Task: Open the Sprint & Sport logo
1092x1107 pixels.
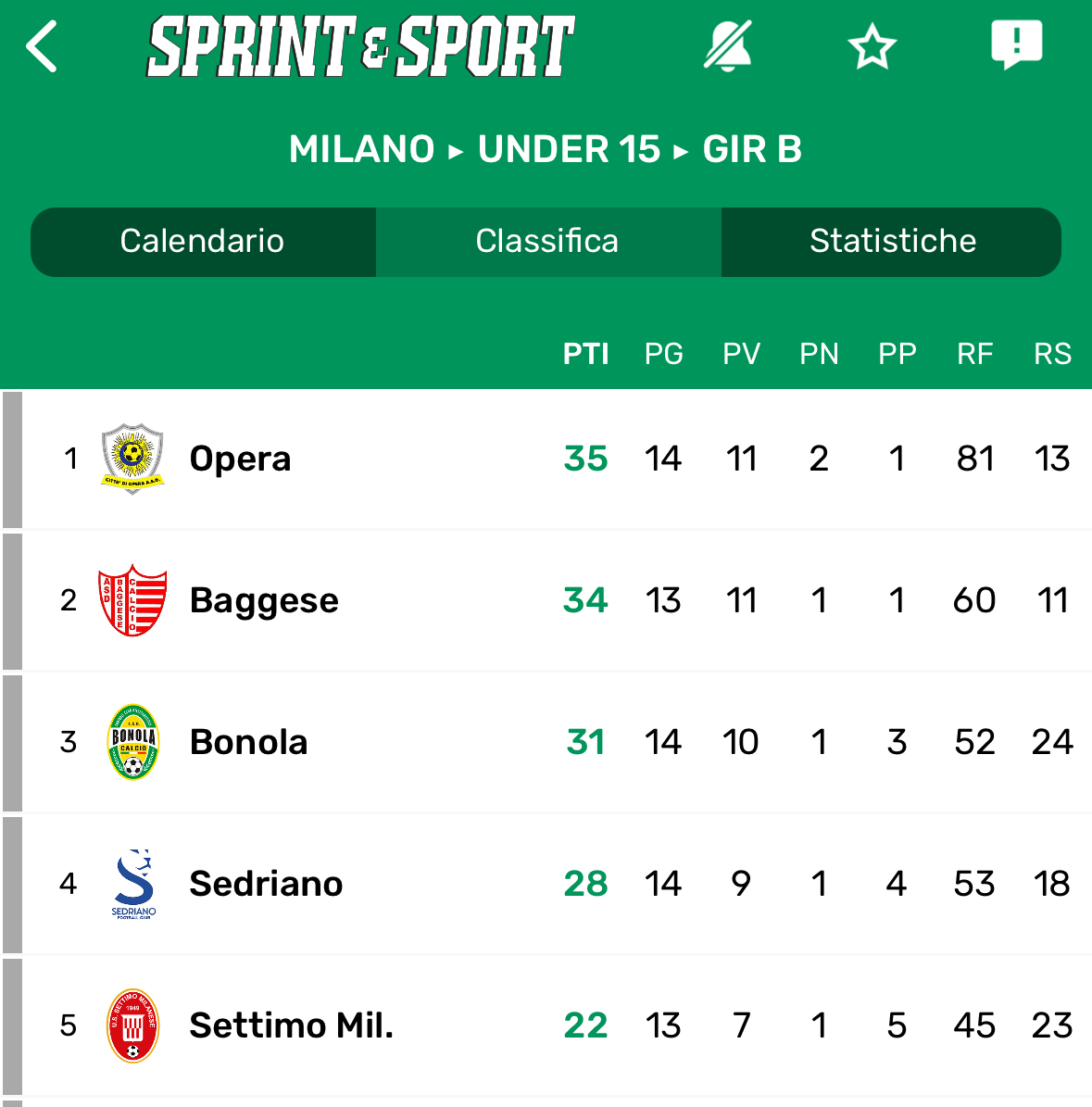Action: click(x=360, y=46)
